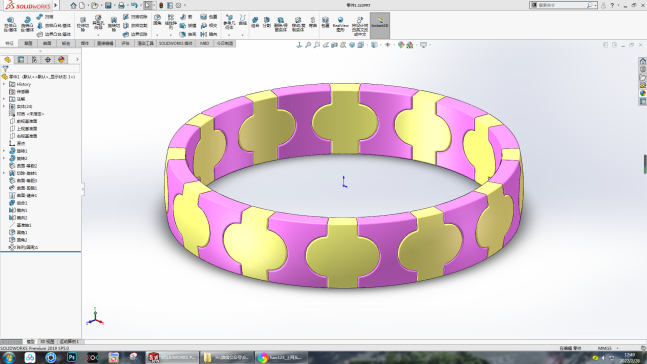Click the search commands input box
Viewport: 647px width, 364px height.
click(562, 5)
